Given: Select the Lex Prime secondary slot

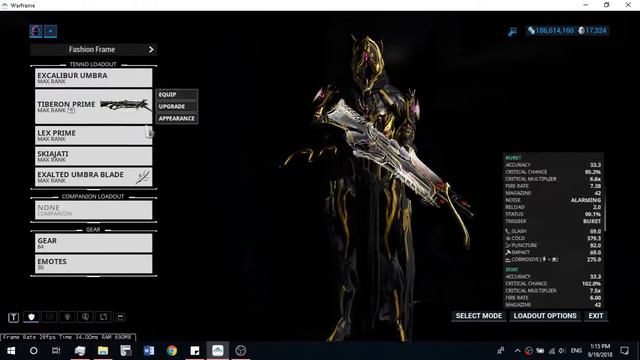Looking at the screenshot, I should pos(93,135).
